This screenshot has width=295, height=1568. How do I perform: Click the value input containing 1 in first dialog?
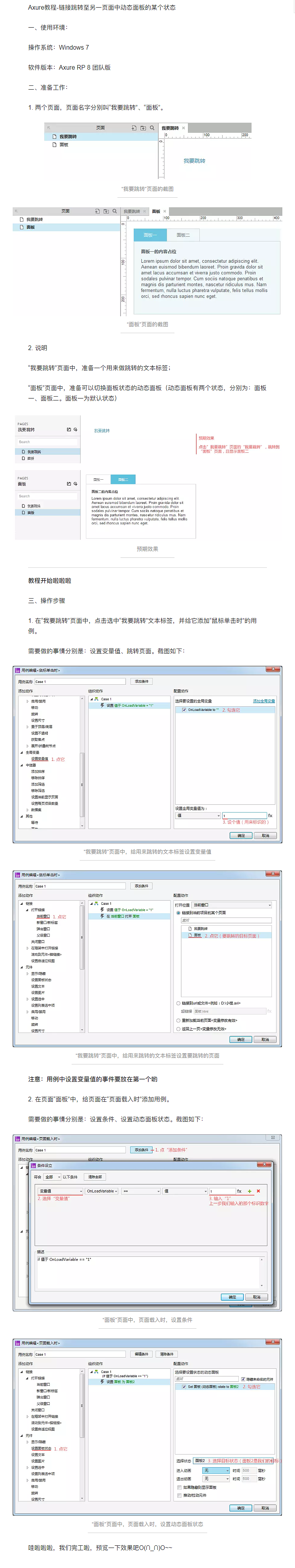click(245, 815)
